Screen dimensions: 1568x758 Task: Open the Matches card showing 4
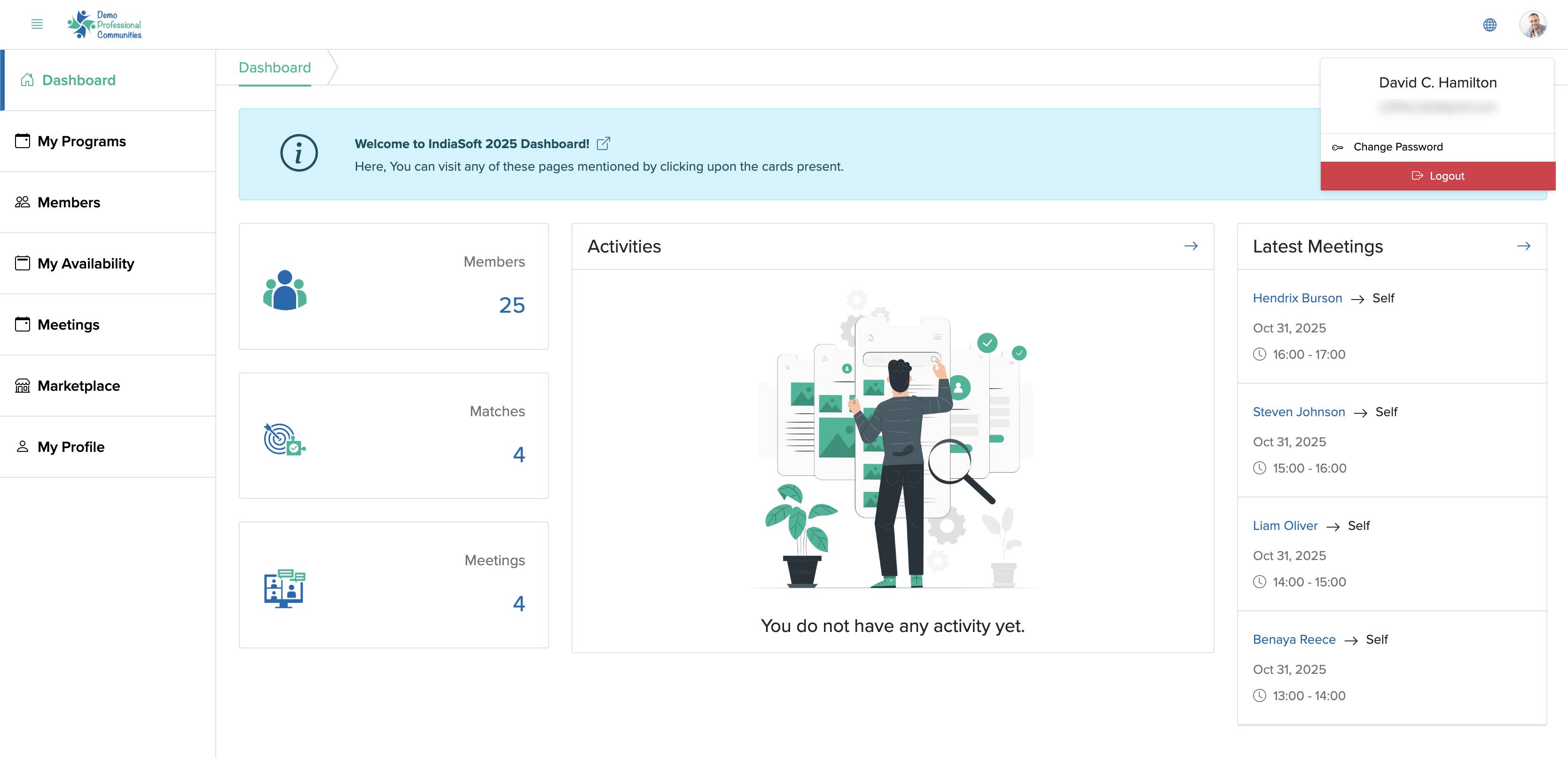pos(394,435)
